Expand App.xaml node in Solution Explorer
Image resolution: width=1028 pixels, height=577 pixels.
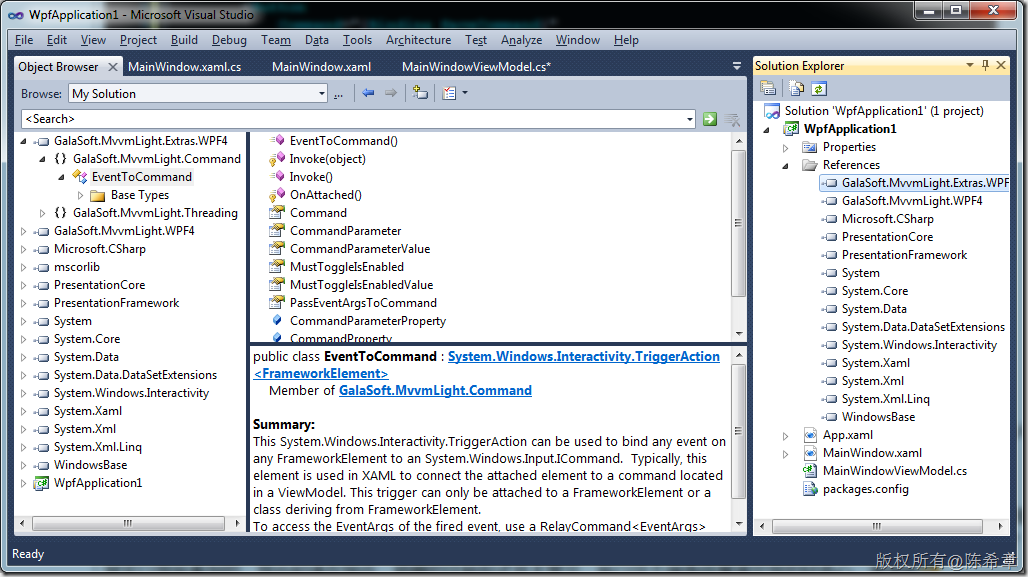coord(785,436)
